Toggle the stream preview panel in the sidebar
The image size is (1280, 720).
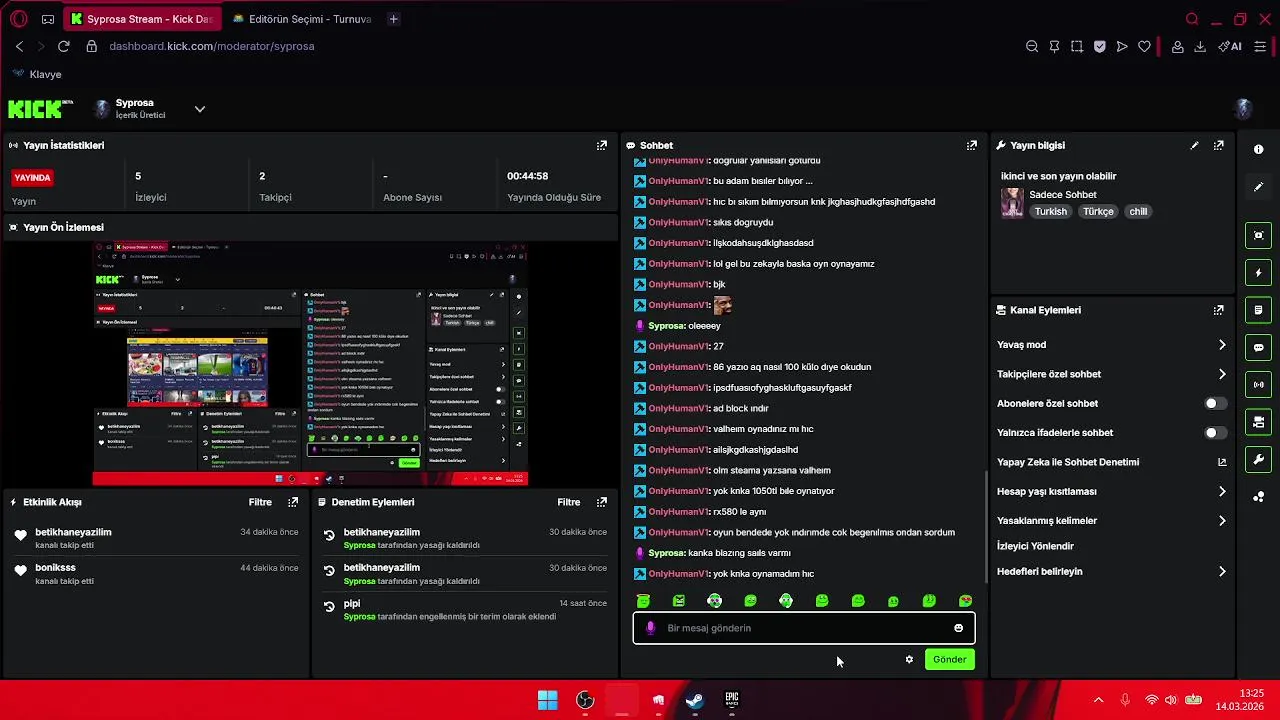(1258, 235)
